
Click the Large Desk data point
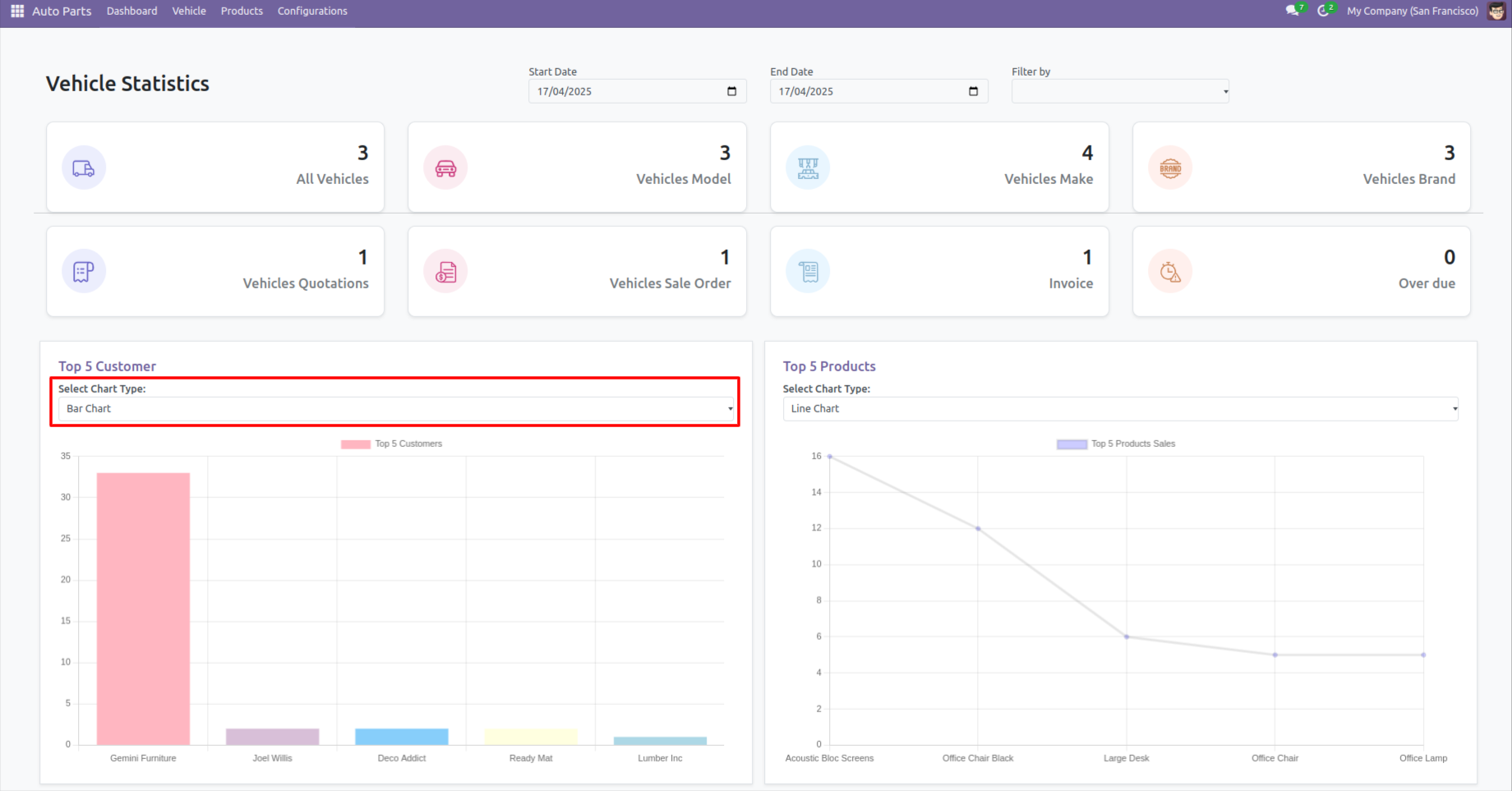tap(1127, 637)
